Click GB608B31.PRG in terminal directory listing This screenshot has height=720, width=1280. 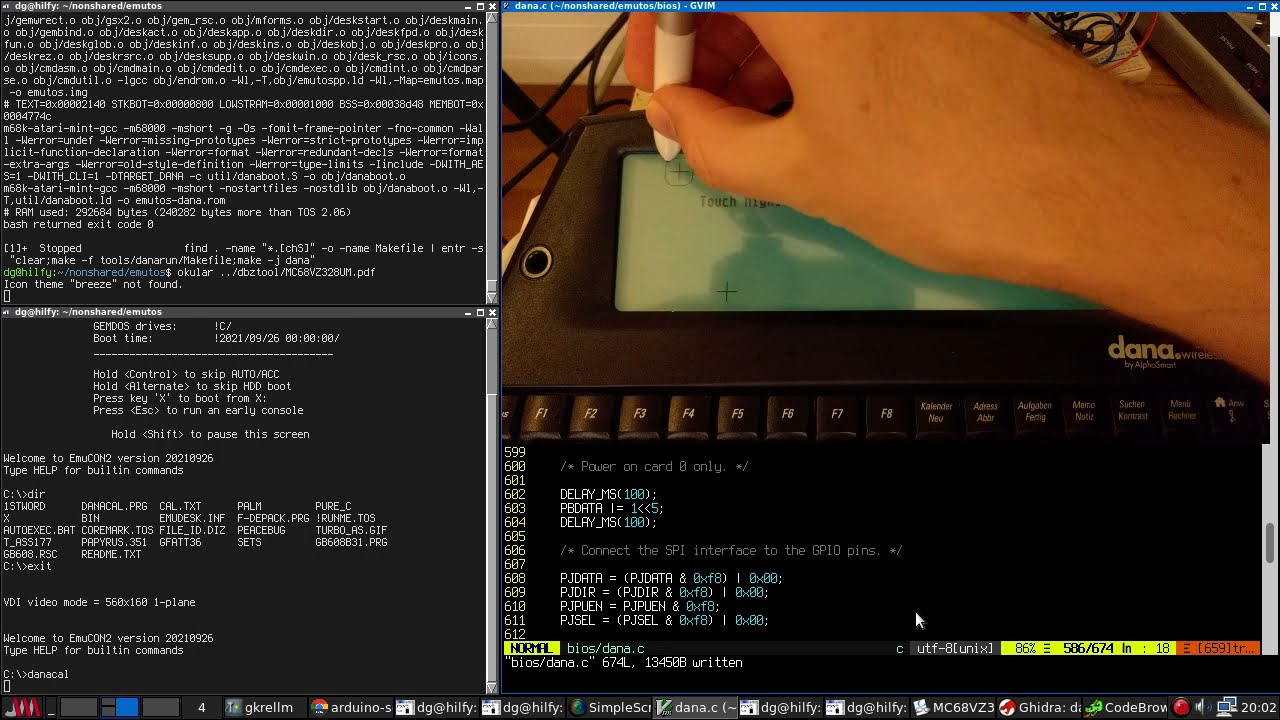(351, 542)
